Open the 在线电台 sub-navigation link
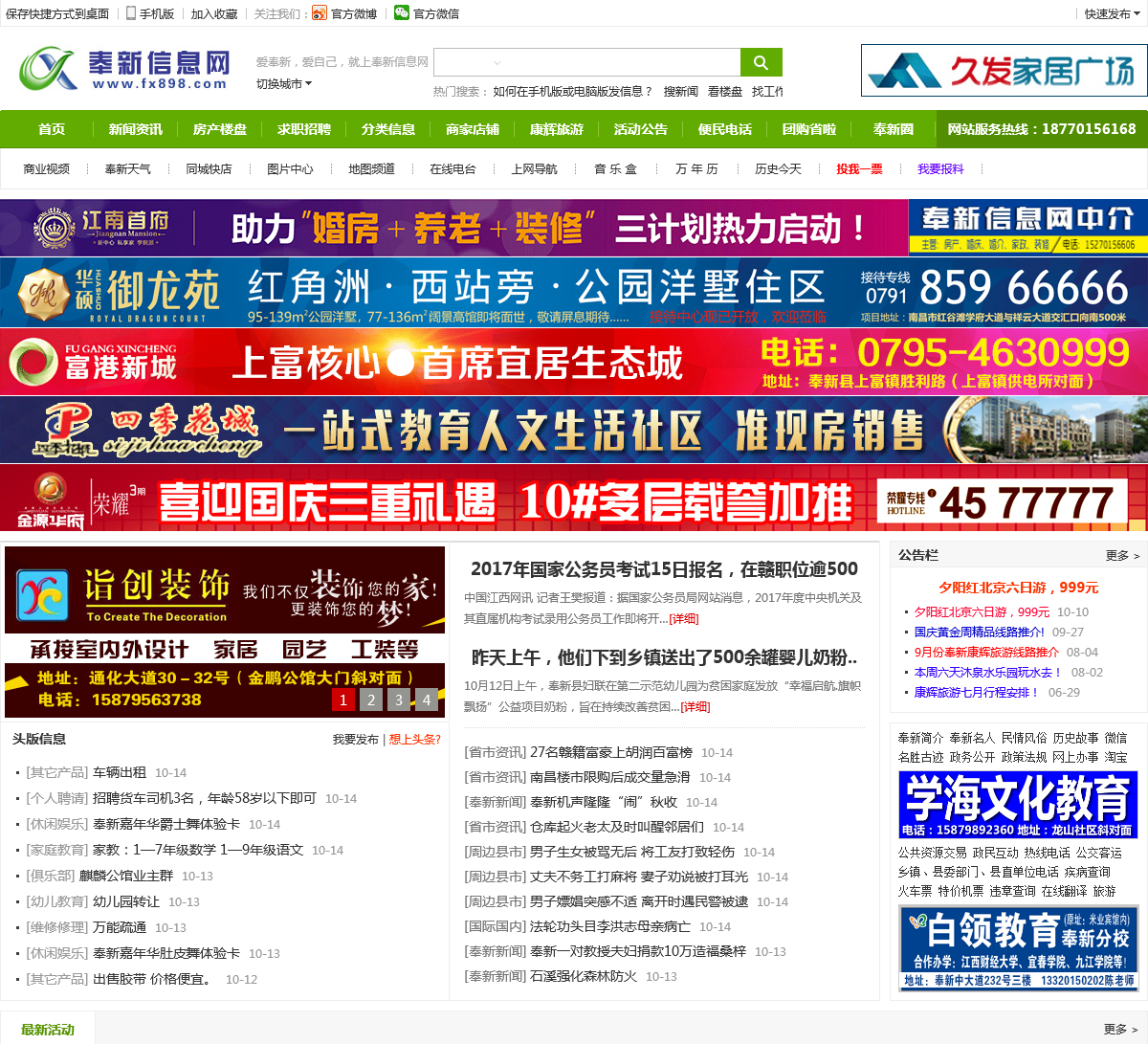The image size is (1148, 1044). pos(453,168)
